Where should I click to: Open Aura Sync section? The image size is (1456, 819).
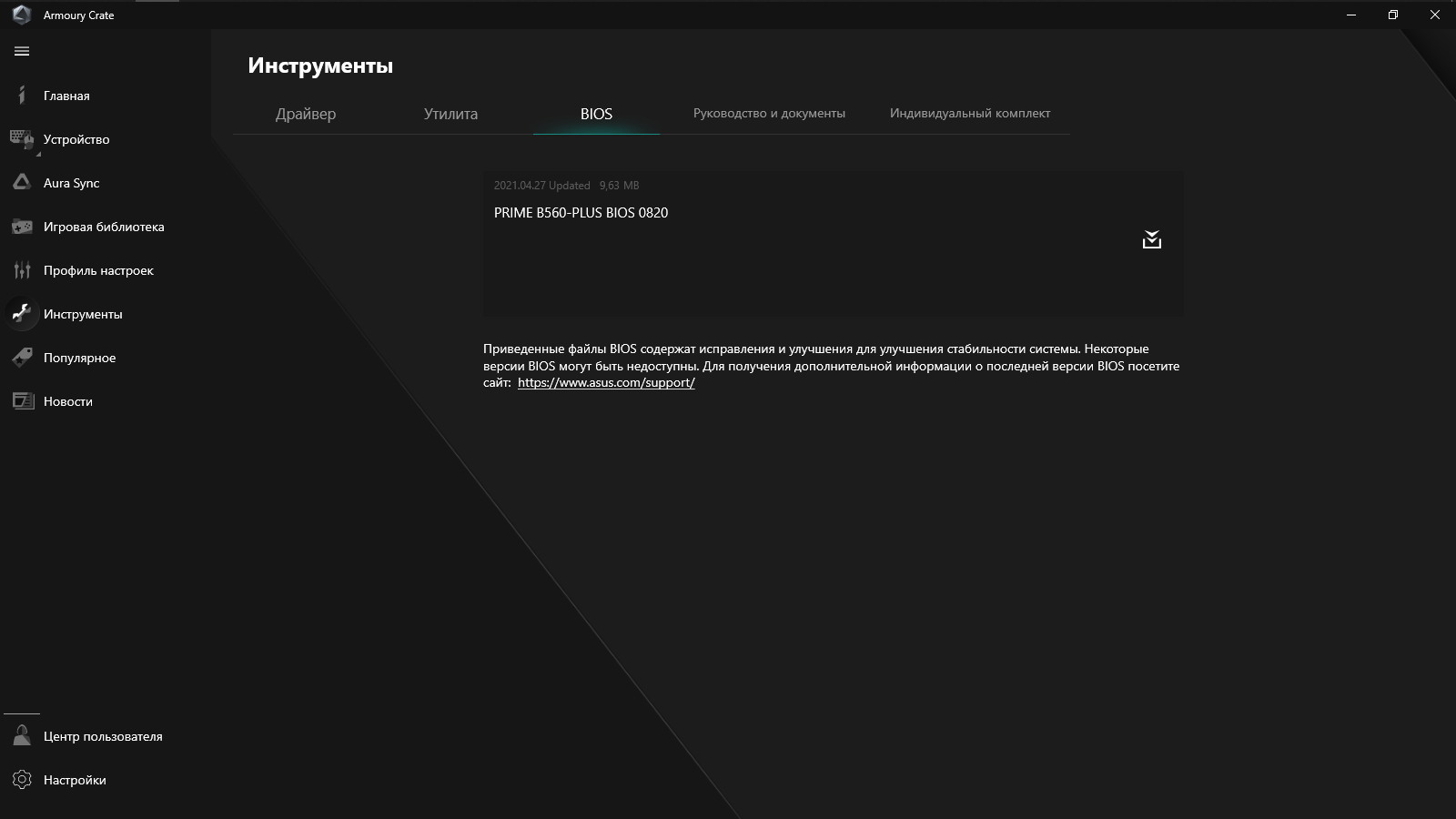tap(71, 183)
